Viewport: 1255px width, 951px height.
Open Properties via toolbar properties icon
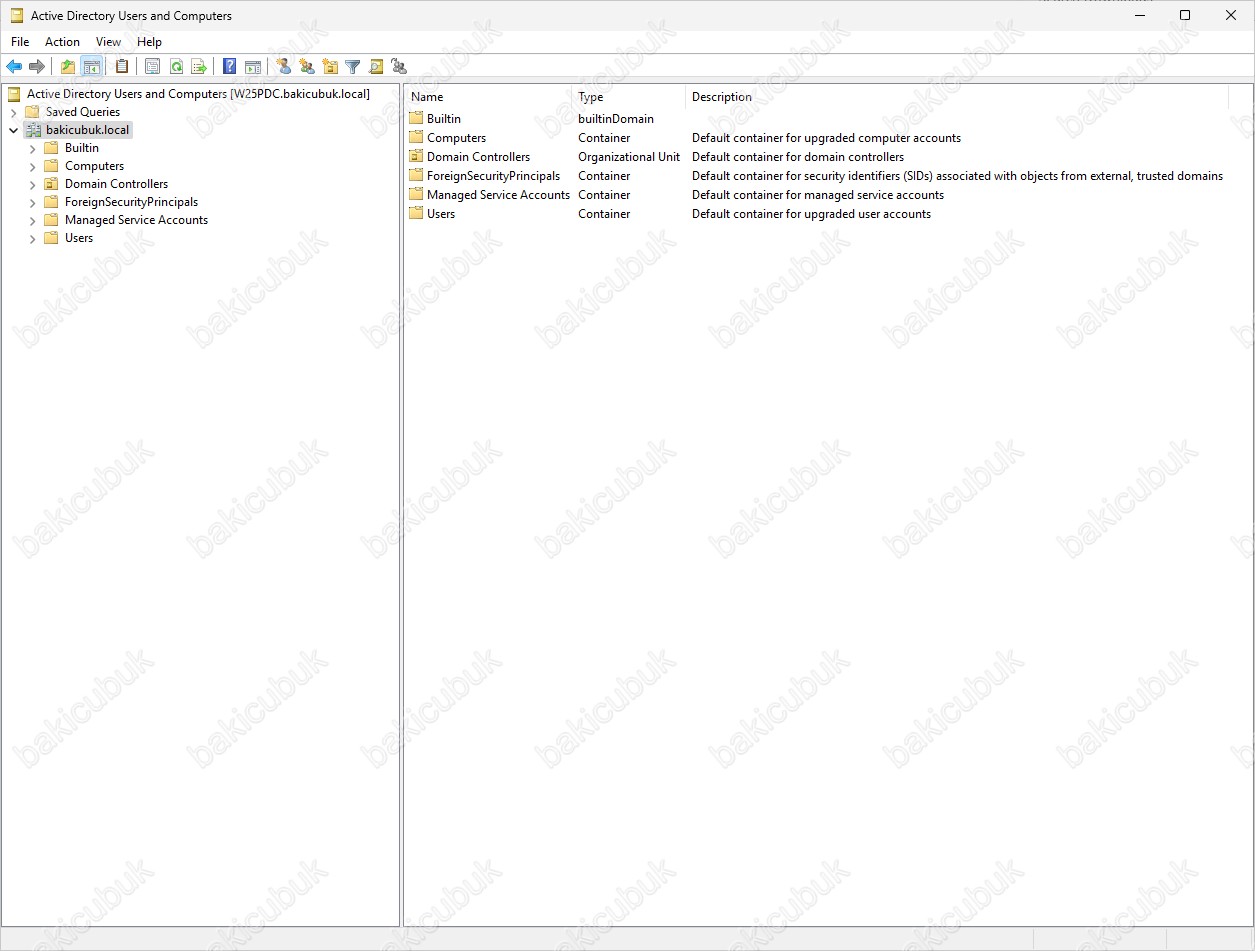[x=152, y=67]
